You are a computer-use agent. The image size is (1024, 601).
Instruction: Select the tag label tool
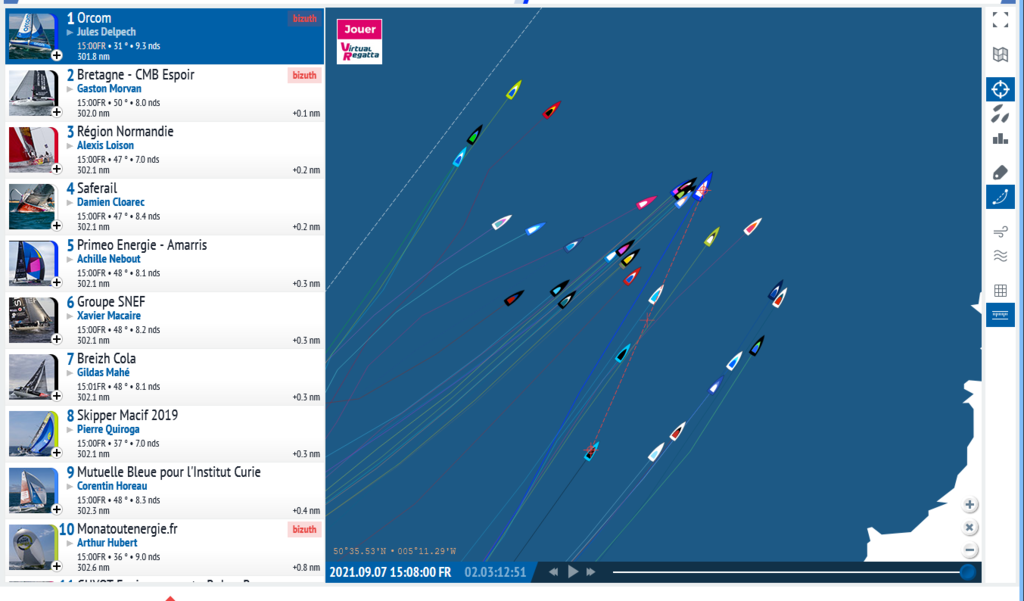pyautogui.click(x=1000, y=172)
